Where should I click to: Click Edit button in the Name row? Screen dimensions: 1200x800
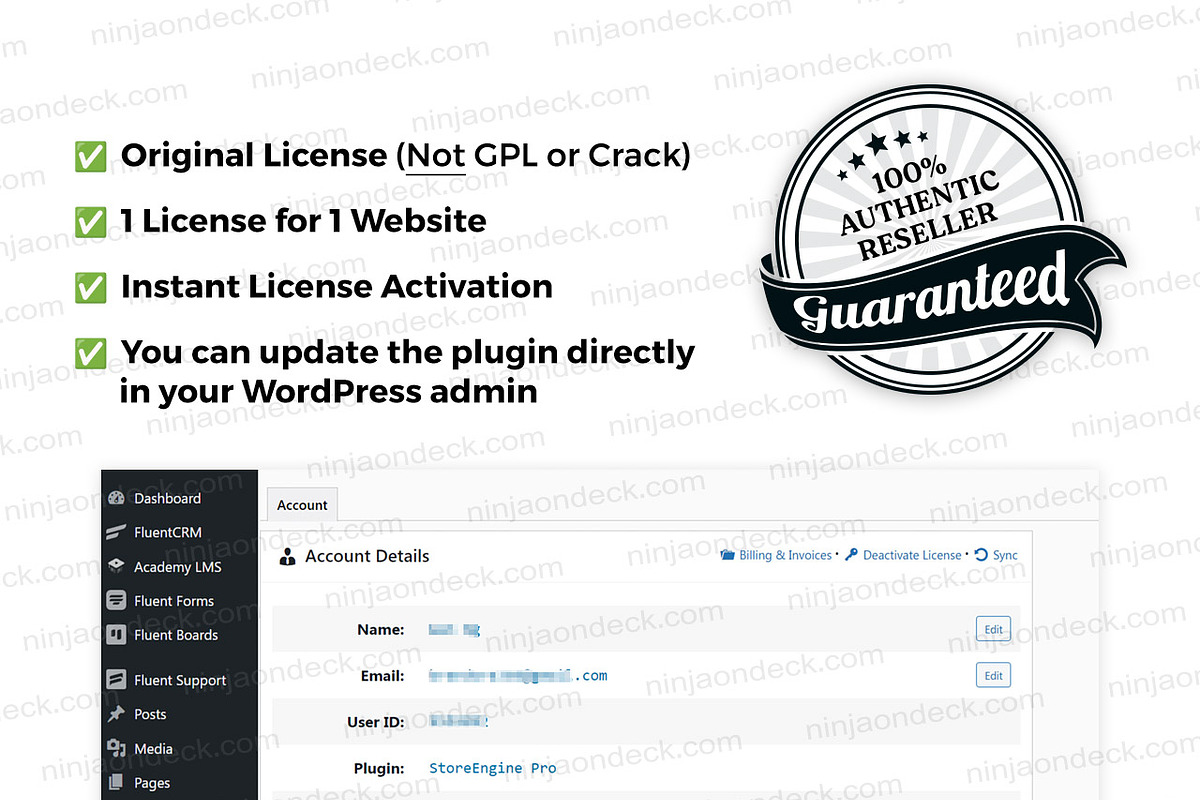point(993,630)
